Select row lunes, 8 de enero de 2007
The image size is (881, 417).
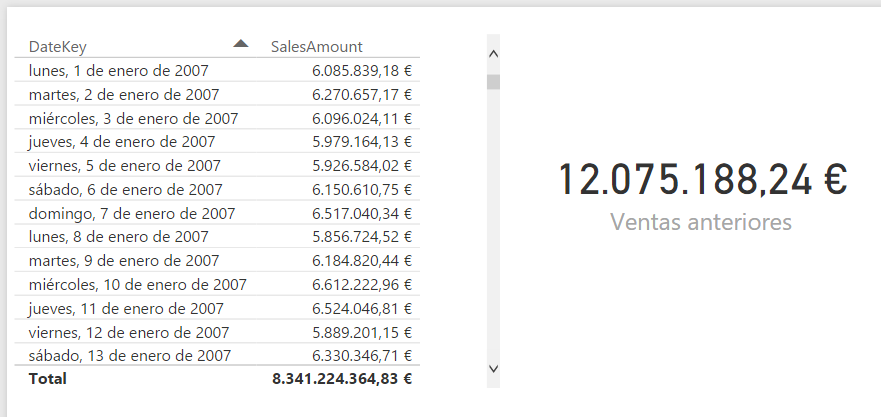tap(217, 237)
